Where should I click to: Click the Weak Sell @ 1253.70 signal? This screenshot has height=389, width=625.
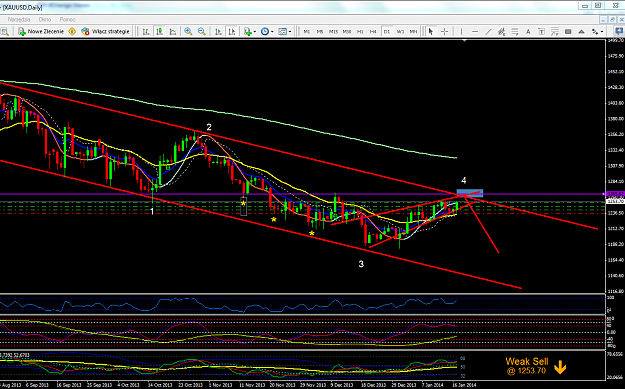pyautogui.click(x=535, y=366)
